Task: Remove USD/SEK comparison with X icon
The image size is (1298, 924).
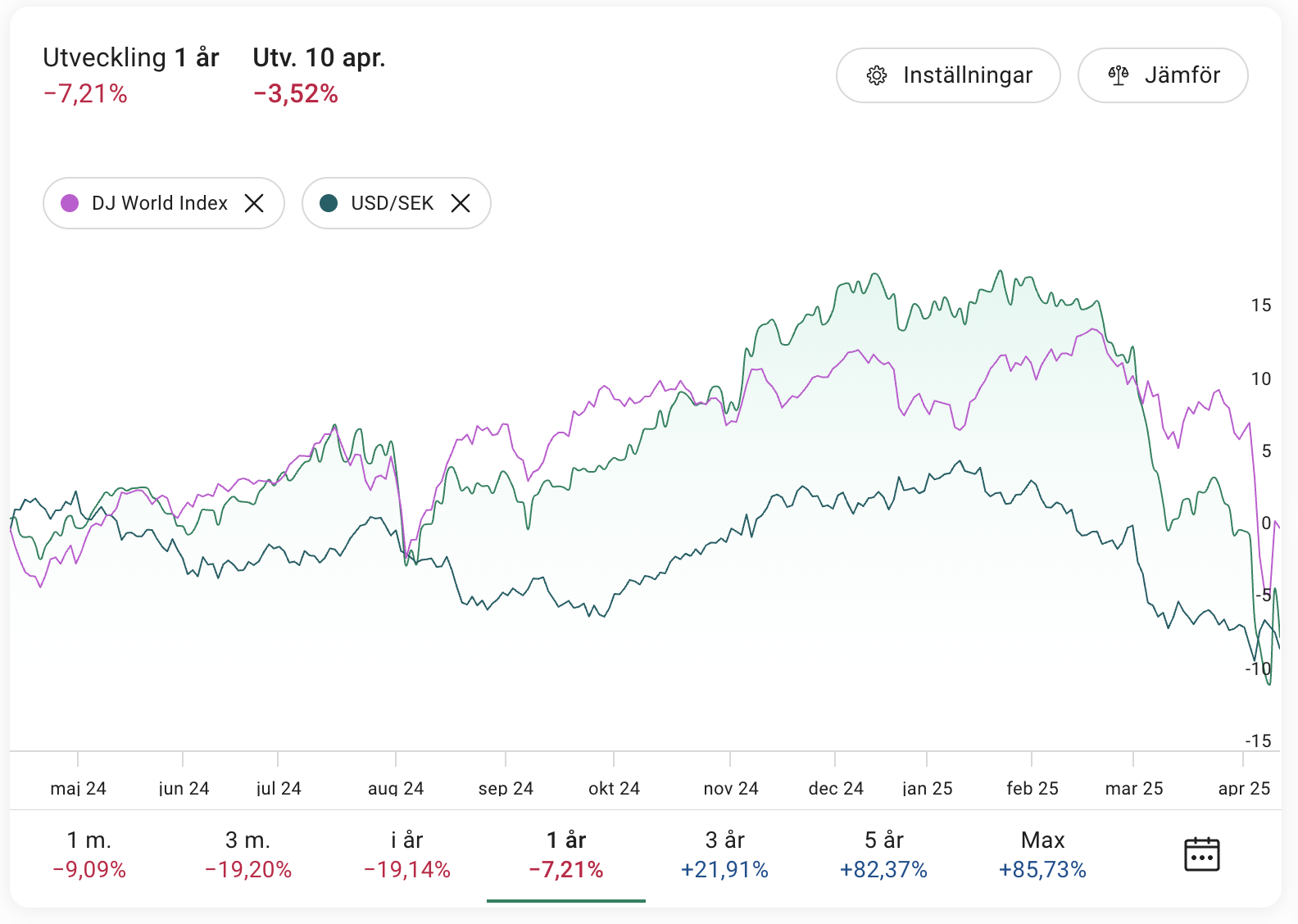Action: 461,203
